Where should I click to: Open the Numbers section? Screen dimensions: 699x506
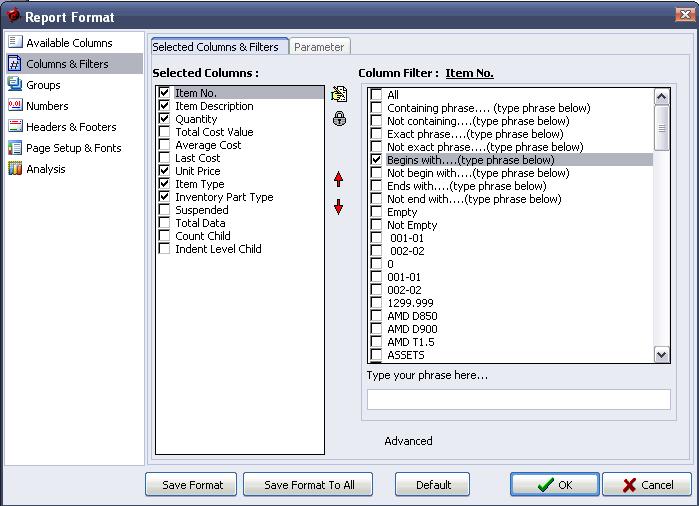(x=47, y=106)
